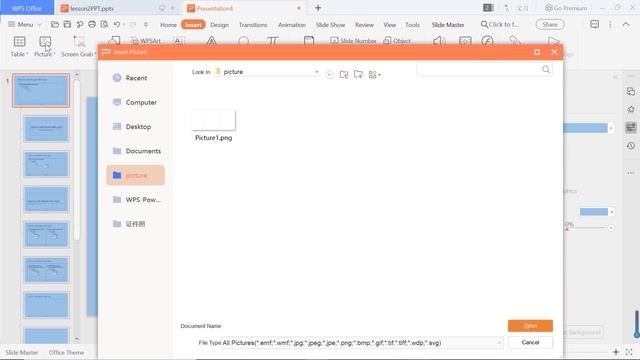Click the Open folder icon in quick access toolbar
Viewport: 640px width, 360px height.
click(55, 24)
